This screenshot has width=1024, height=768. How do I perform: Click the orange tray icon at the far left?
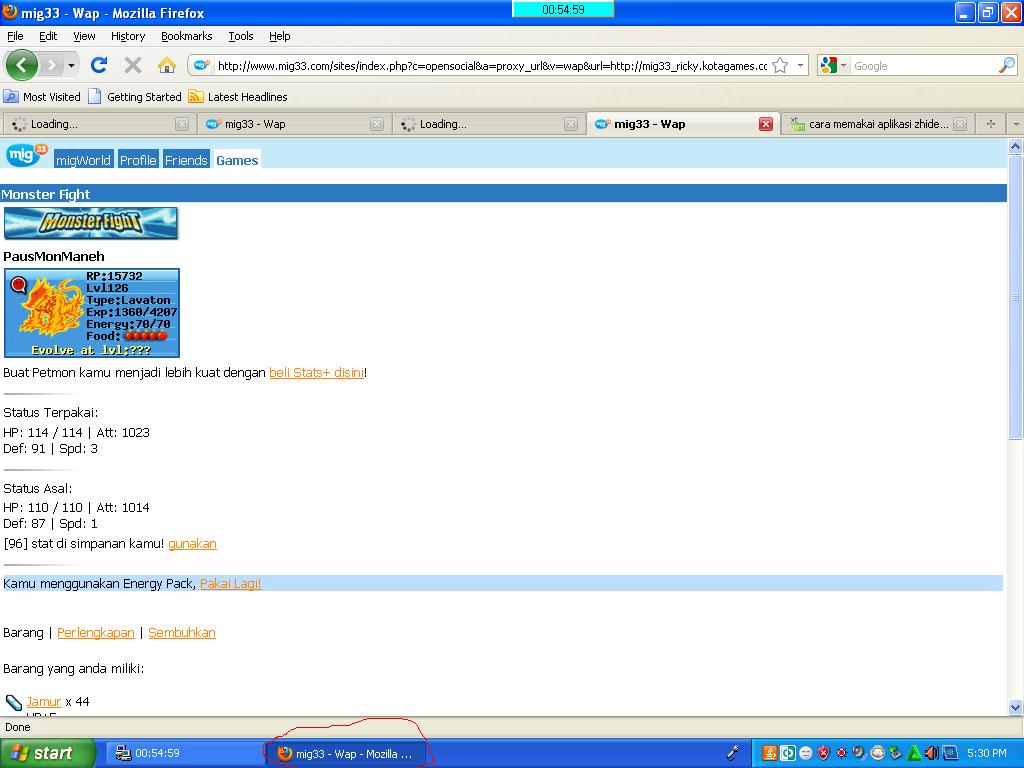(770, 753)
